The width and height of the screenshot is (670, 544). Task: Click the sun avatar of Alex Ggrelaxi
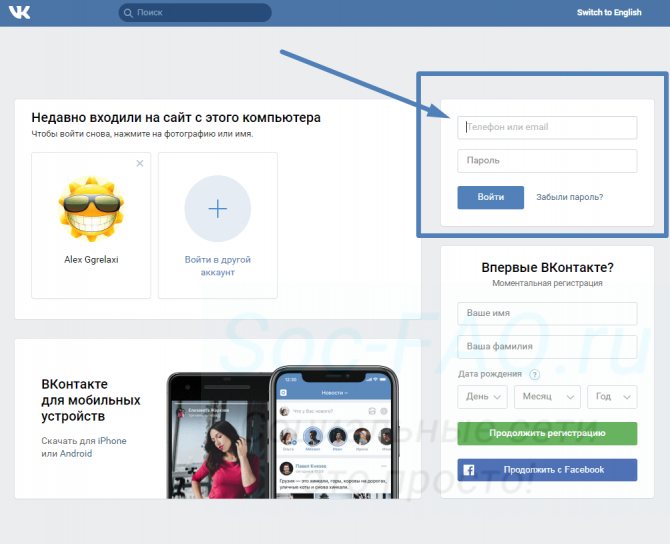tap(91, 209)
